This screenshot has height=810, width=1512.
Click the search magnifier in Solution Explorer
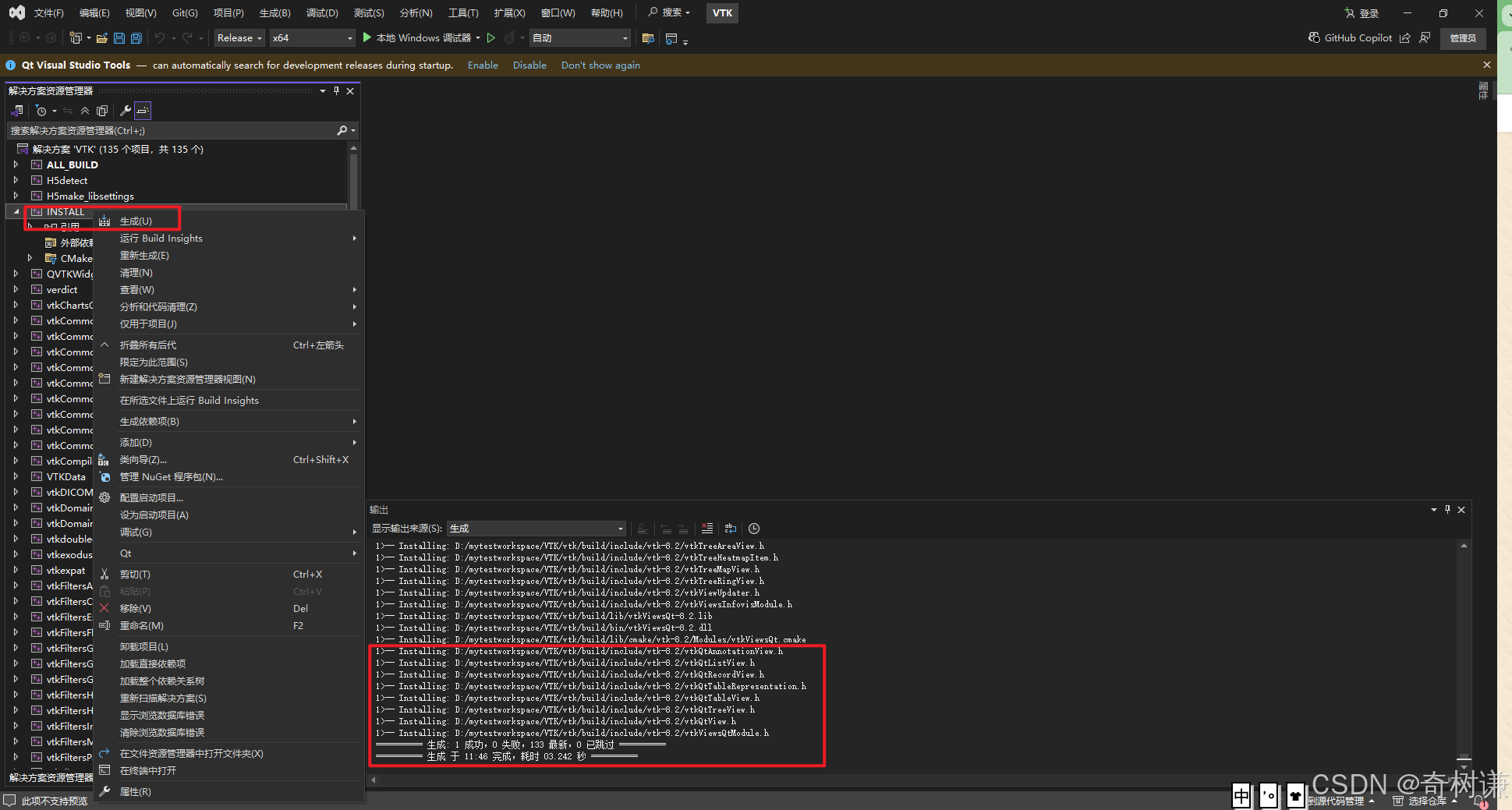pos(342,130)
